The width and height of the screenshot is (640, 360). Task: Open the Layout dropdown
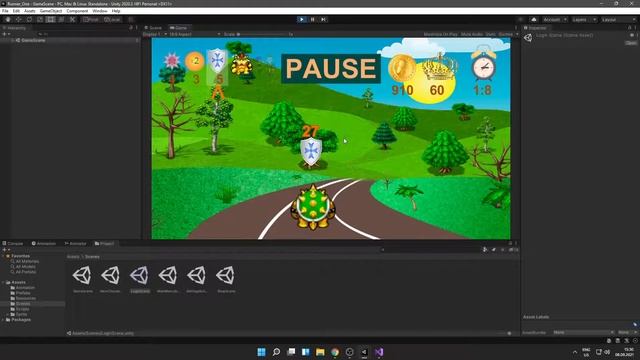point(618,20)
